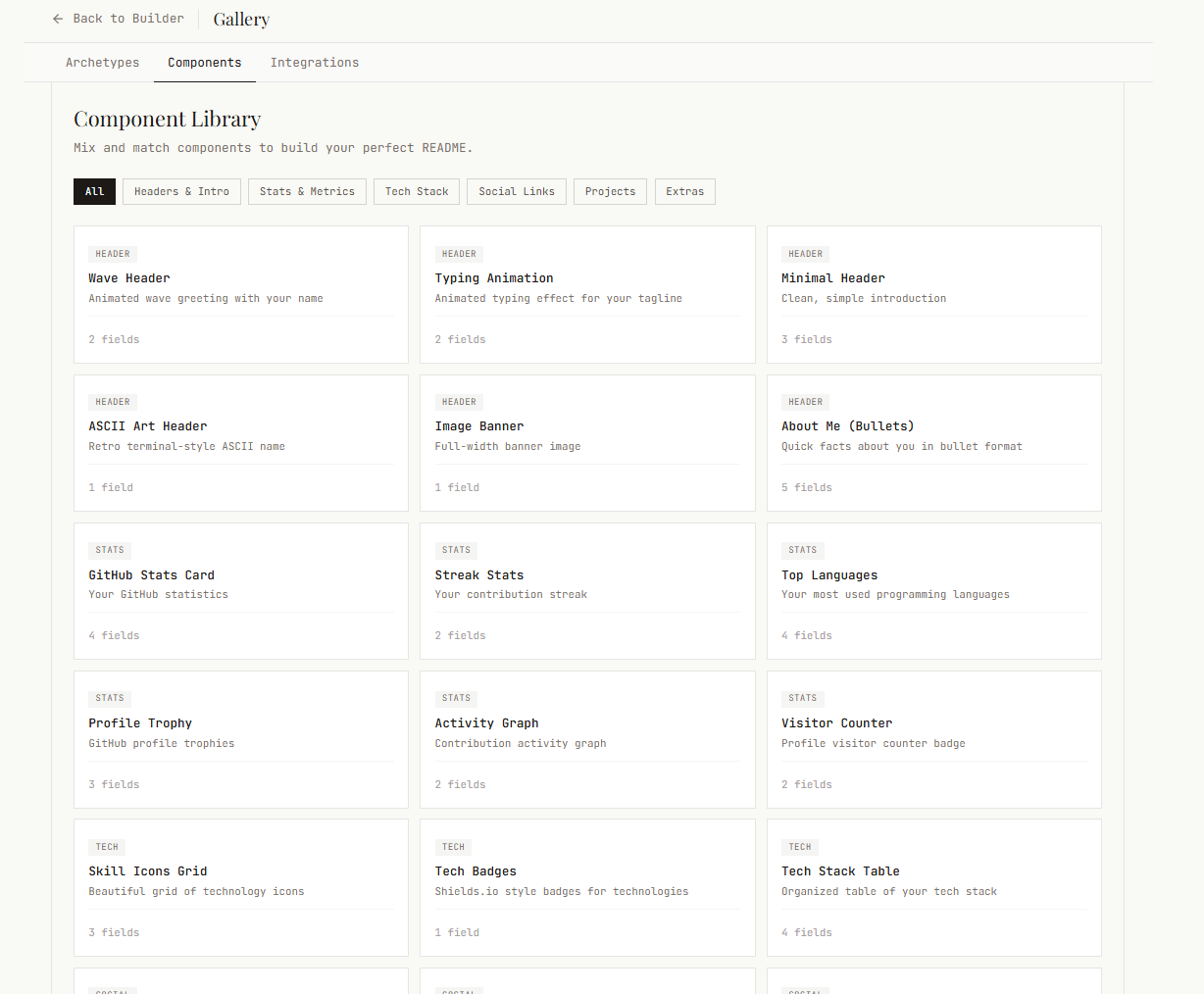Viewport: 1204px width, 994px height.
Task: Select the Top Languages component
Action: point(933,591)
